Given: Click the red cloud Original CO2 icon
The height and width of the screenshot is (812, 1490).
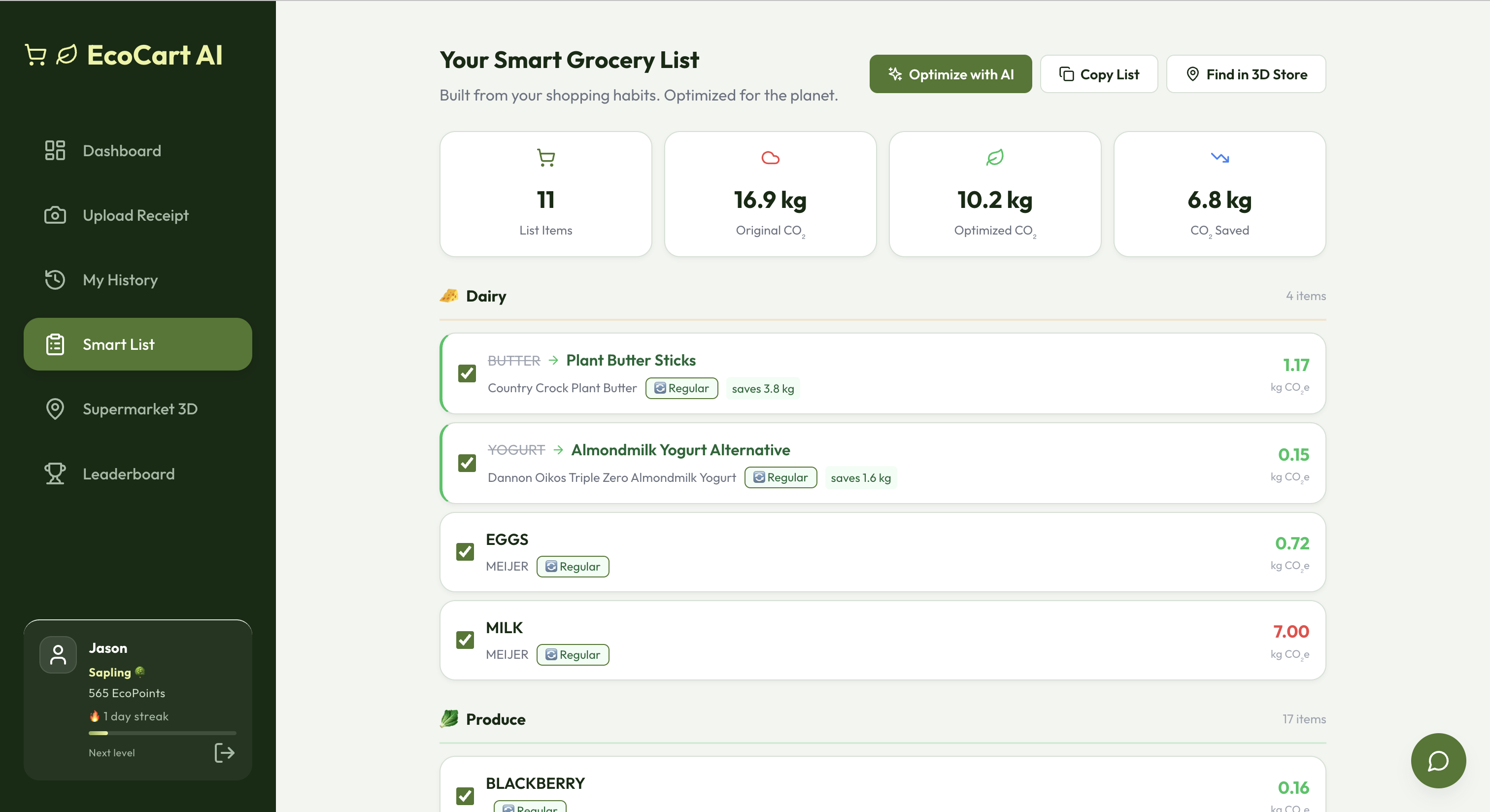Looking at the screenshot, I should [770, 157].
